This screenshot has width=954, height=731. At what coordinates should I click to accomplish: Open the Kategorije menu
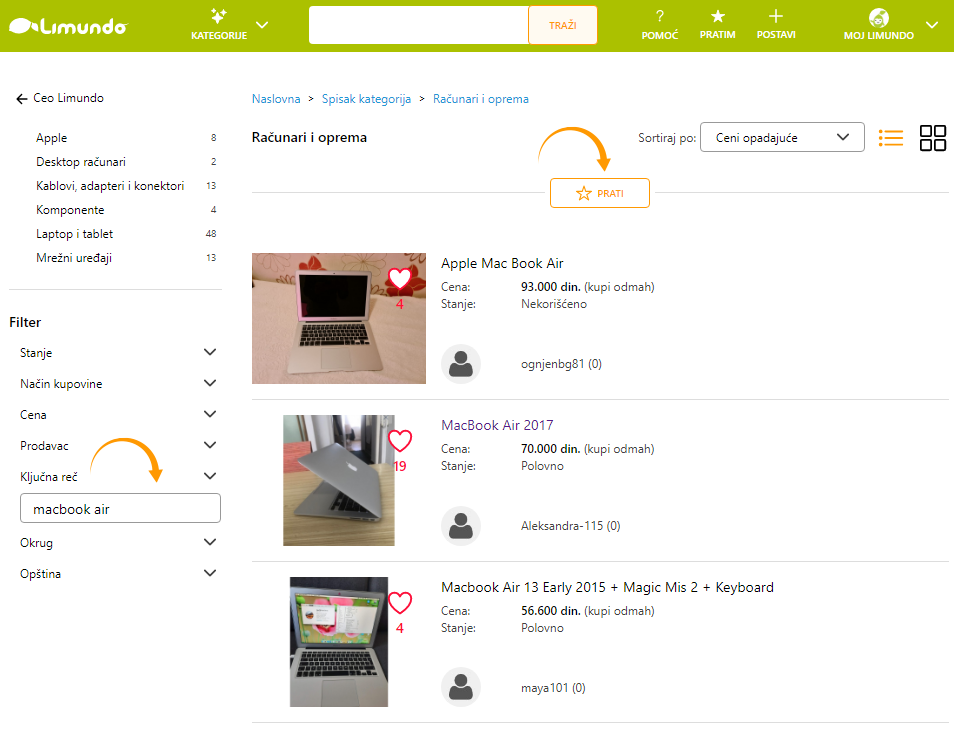click(229, 25)
